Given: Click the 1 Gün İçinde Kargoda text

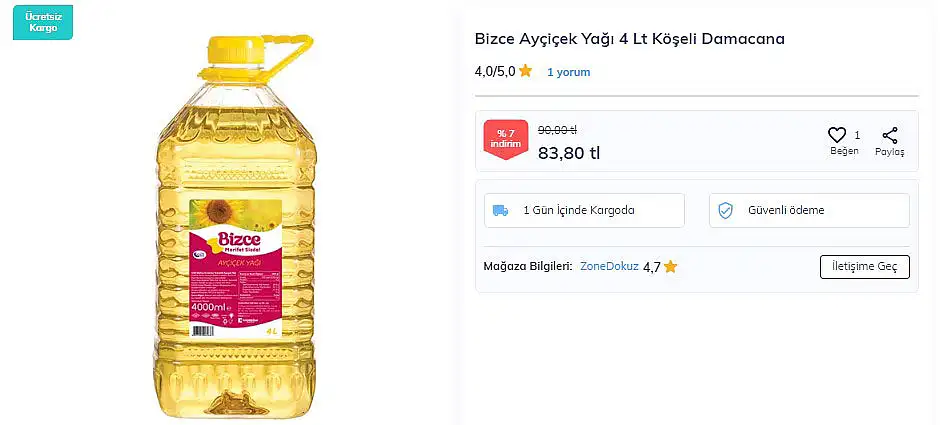Looking at the screenshot, I should pos(579,210).
